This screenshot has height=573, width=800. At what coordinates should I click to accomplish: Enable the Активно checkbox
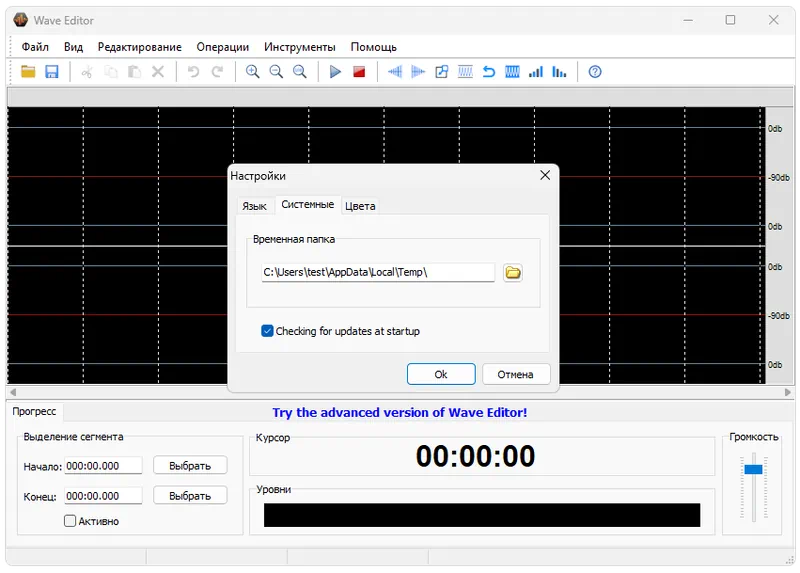(70, 521)
